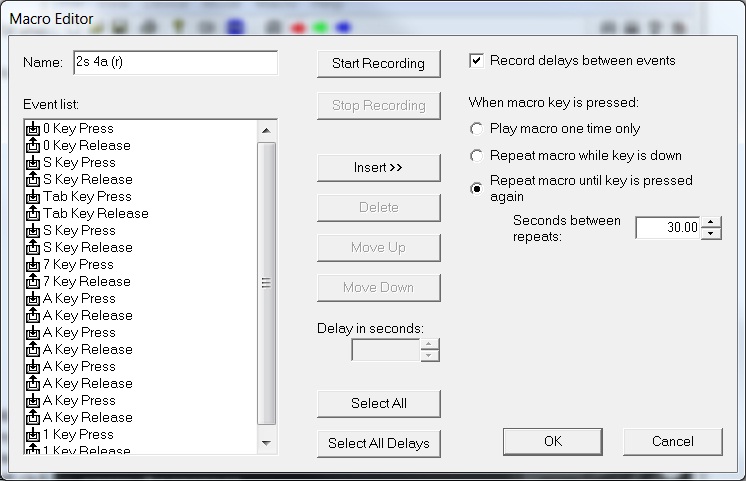
Task: Click the Seconds between repeats value field
Action: click(668, 227)
